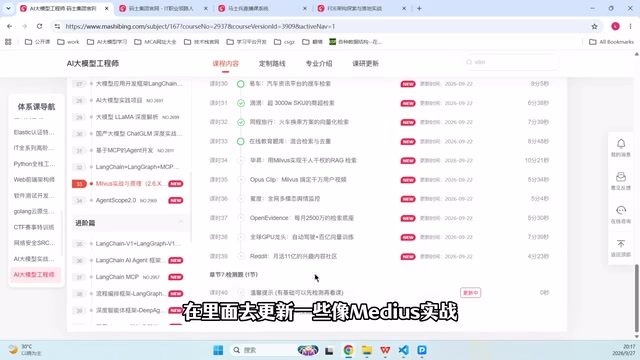Screen dimensions: 640x360
Task: Open Windows Start menu
Action: (x=218, y=350)
